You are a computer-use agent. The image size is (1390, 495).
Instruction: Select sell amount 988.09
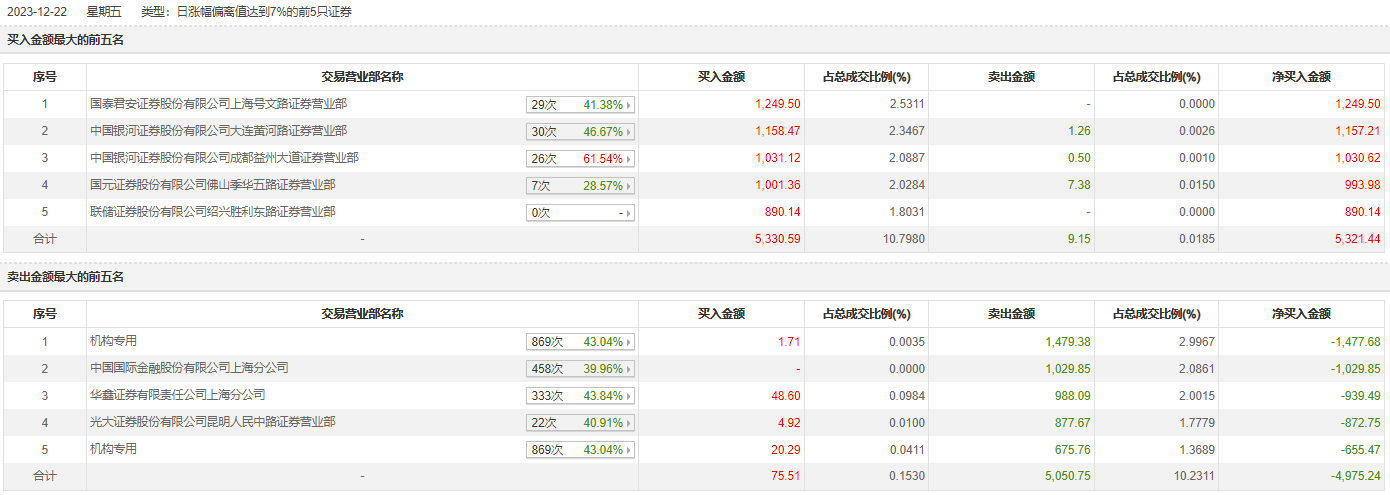click(x=1074, y=395)
